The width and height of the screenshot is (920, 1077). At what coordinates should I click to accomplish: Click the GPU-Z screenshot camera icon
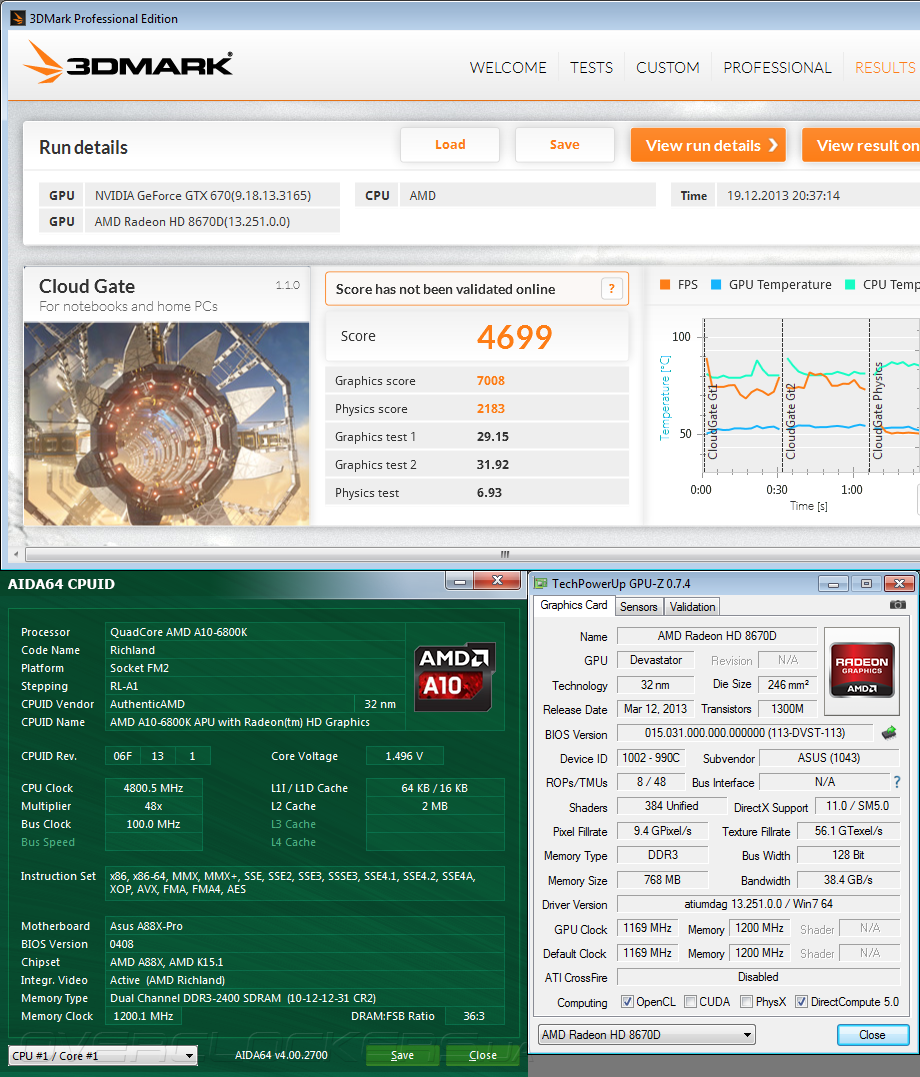897,605
